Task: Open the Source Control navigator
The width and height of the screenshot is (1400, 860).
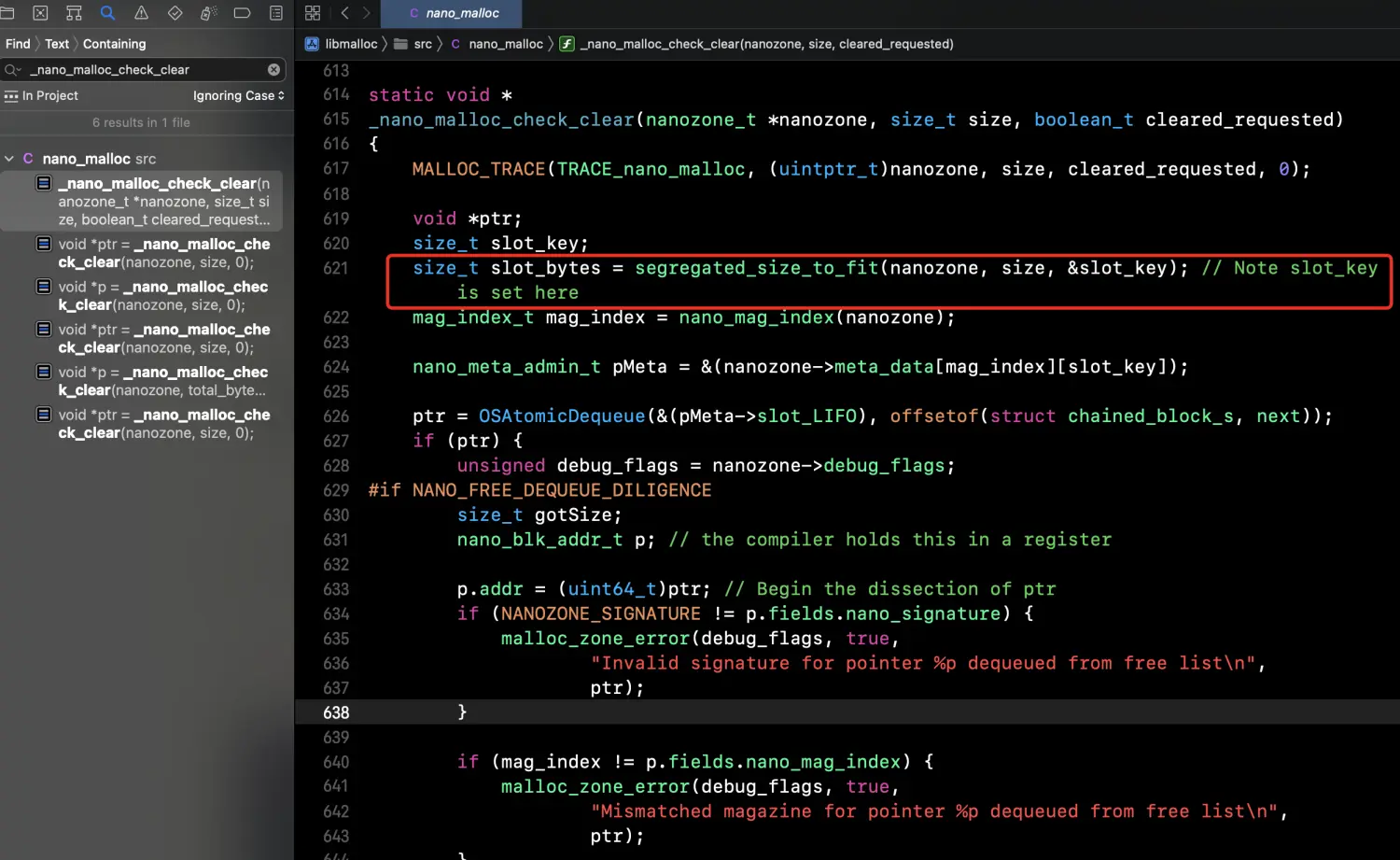Action: pos(40,13)
